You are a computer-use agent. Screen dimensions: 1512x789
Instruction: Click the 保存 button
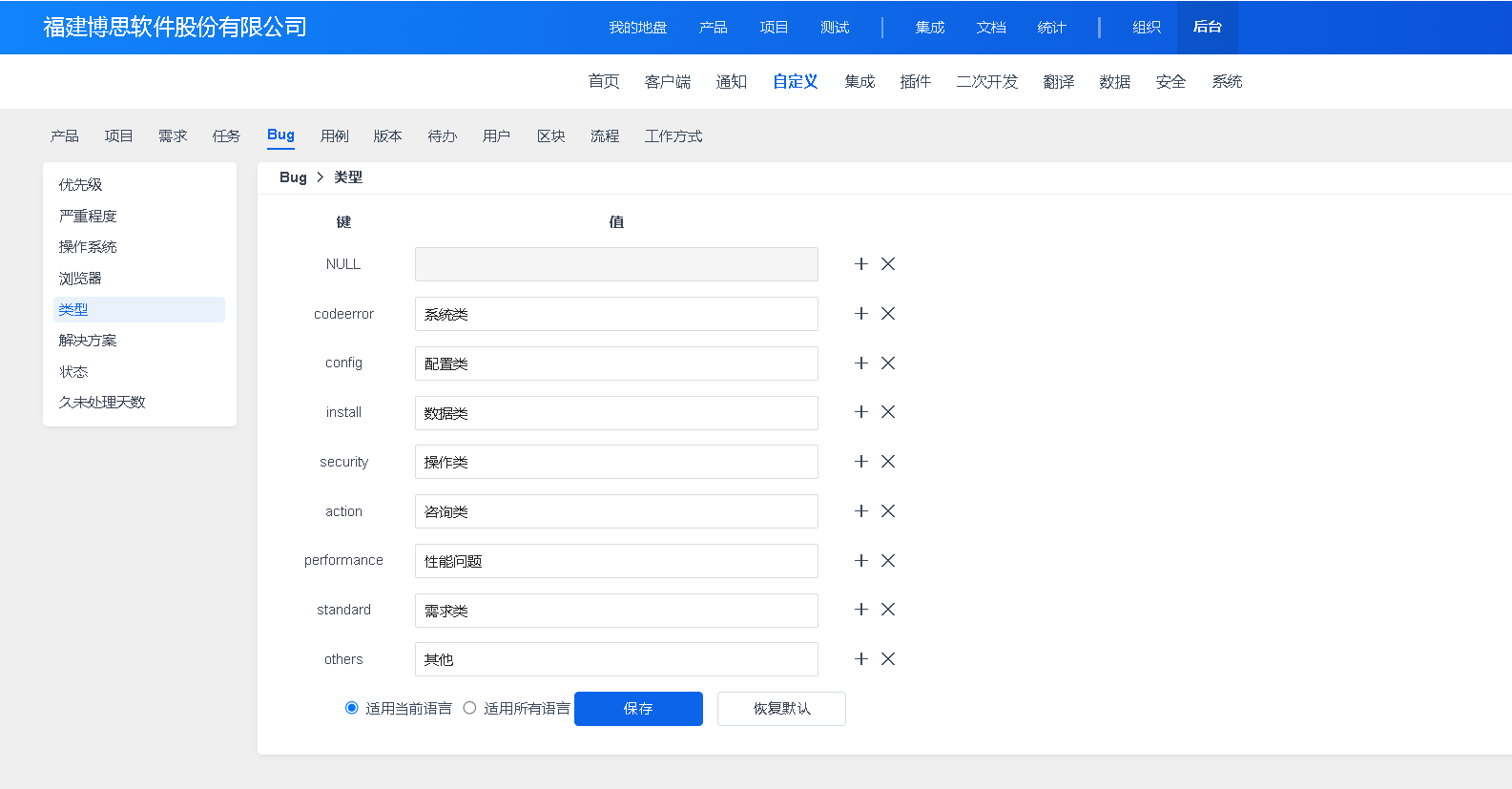tap(638, 709)
